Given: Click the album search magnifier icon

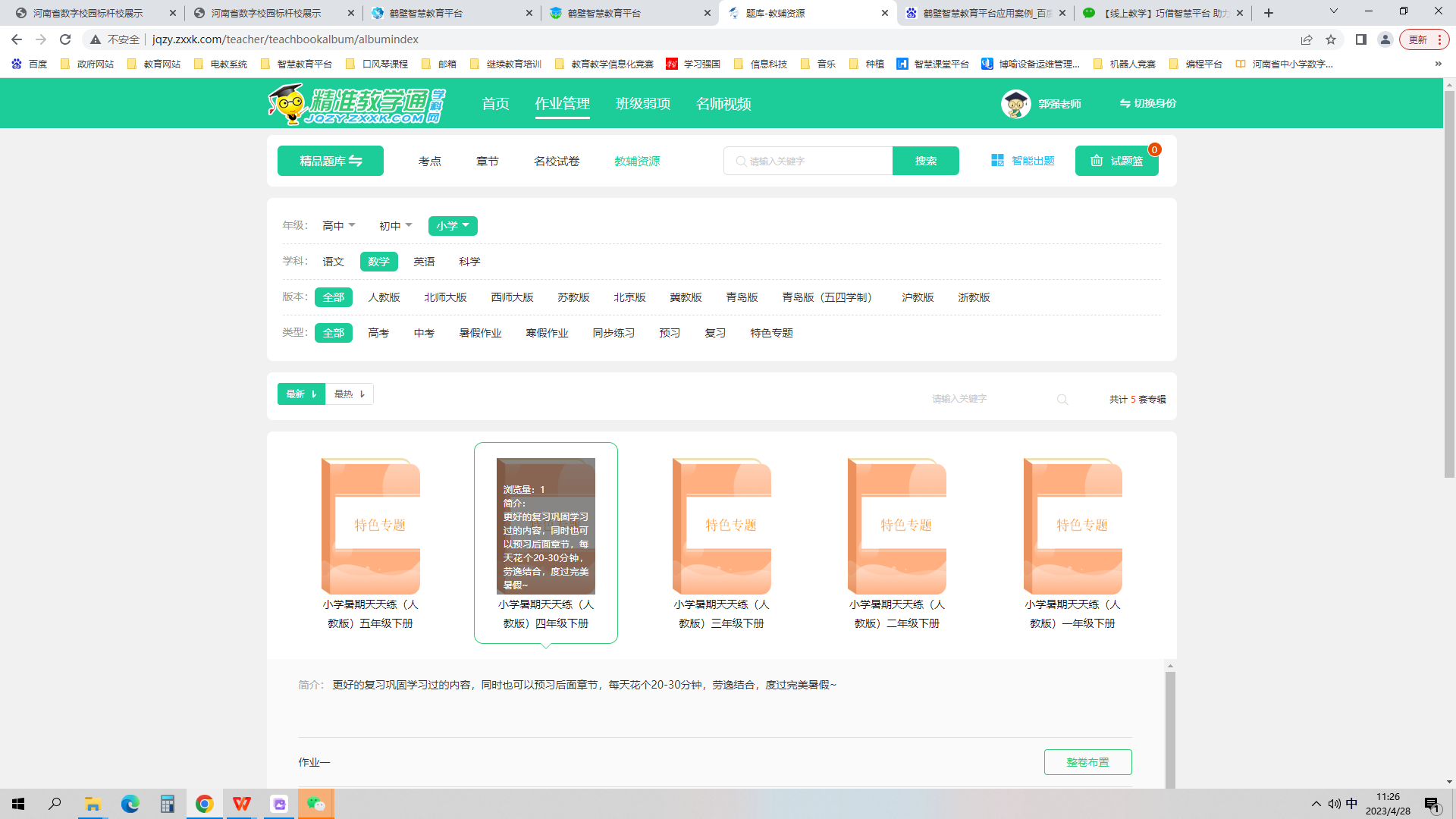Looking at the screenshot, I should 1062,400.
